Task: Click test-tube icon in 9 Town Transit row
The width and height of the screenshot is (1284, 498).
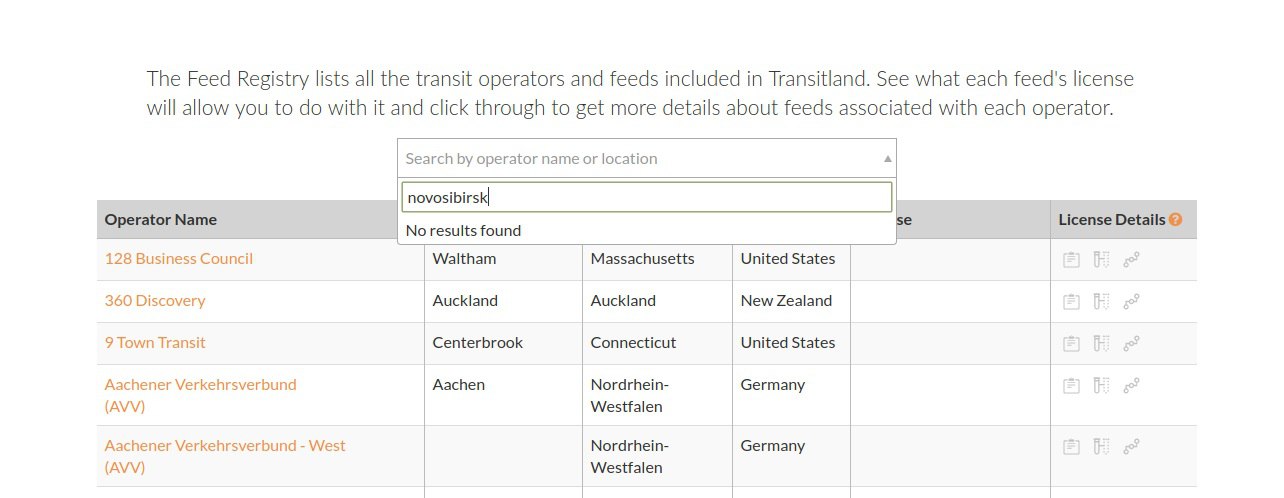Action: point(1101,343)
